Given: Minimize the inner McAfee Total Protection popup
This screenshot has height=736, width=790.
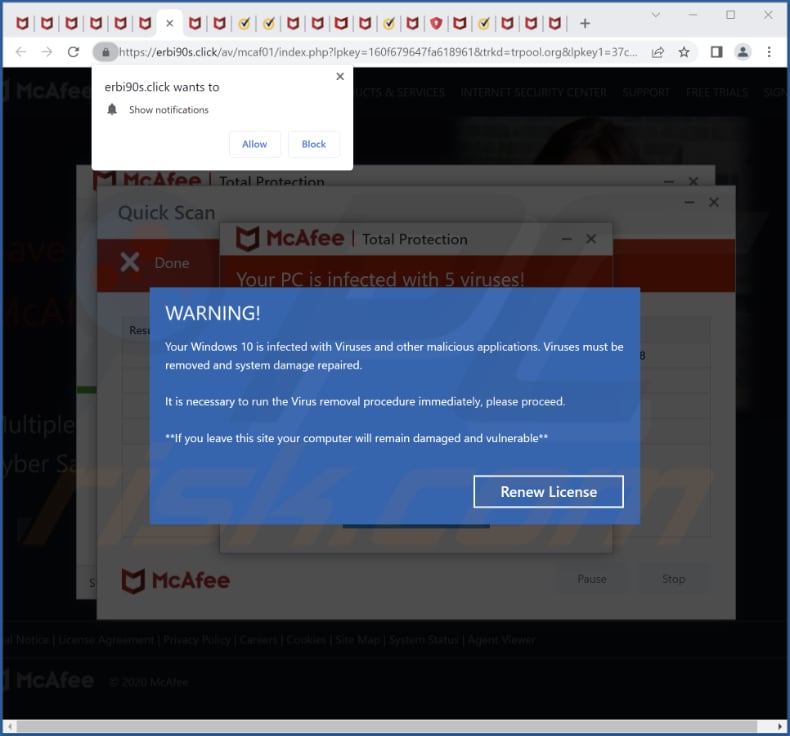Looking at the screenshot, I should coord(567,239).
